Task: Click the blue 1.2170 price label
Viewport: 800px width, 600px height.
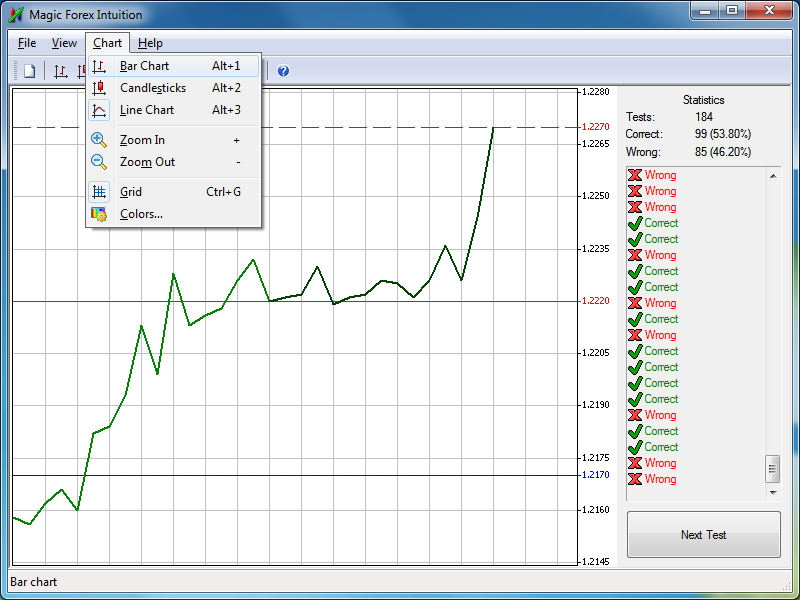Action: 595,475
